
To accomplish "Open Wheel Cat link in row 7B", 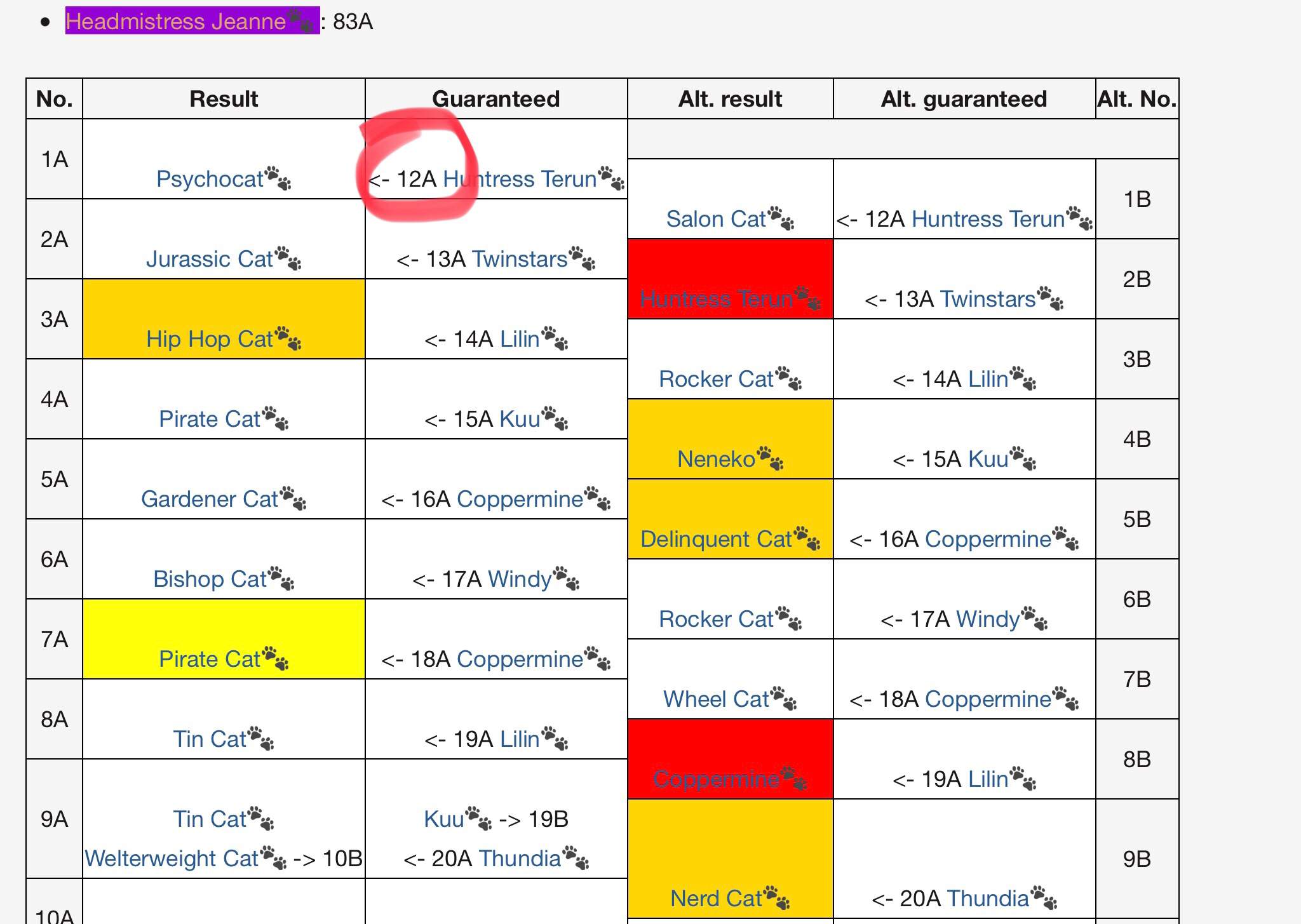I will tap(716, 699).
